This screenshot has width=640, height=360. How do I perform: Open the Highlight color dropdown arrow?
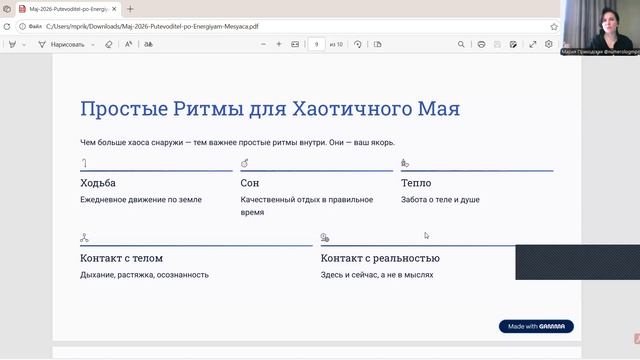24,44
